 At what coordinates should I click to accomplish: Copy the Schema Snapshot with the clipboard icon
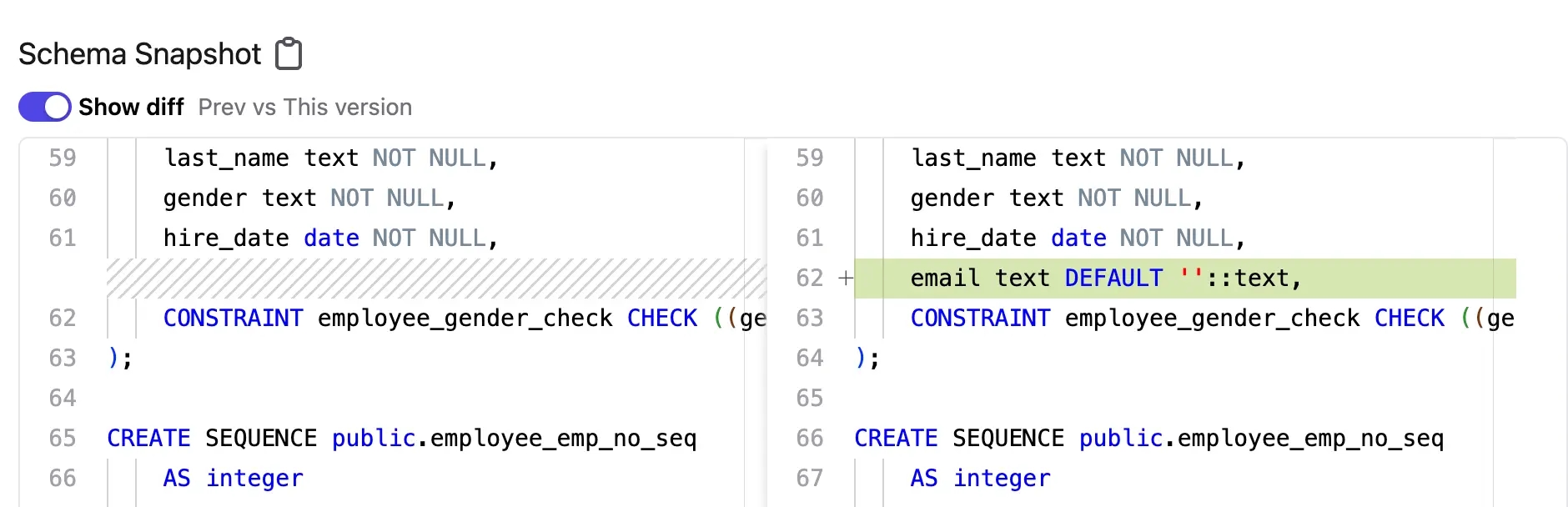tap(289, 54)
